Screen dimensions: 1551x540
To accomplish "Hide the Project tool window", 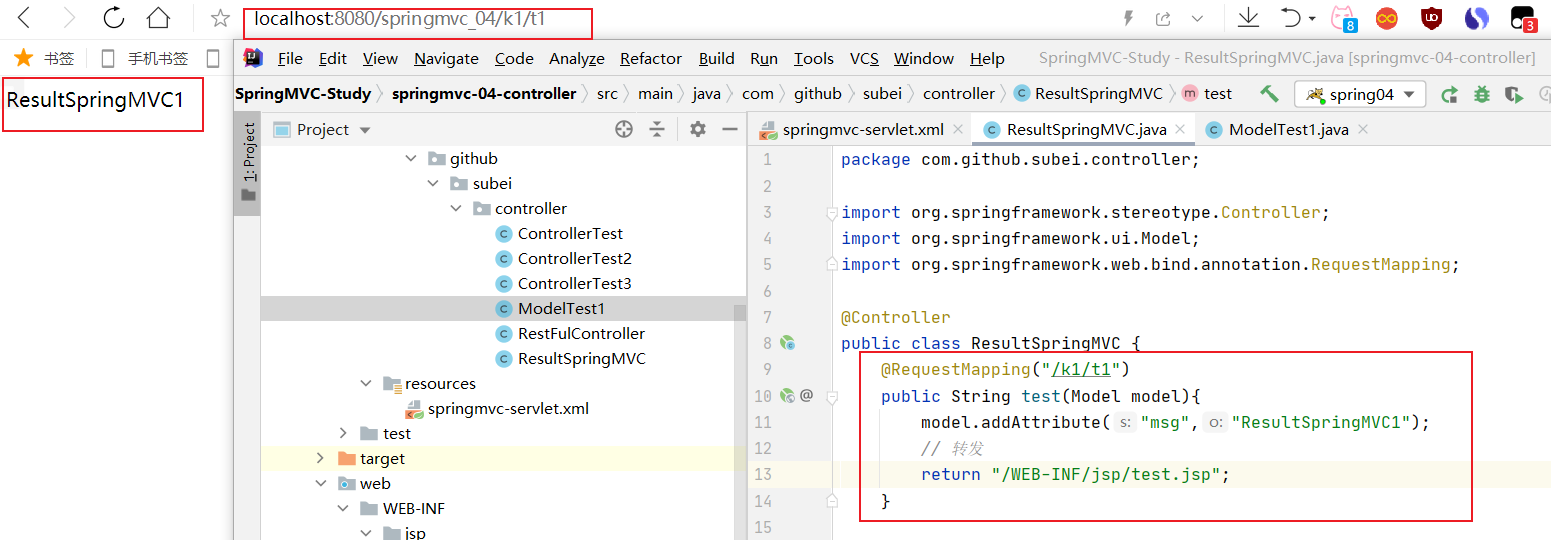I will 730,129.
